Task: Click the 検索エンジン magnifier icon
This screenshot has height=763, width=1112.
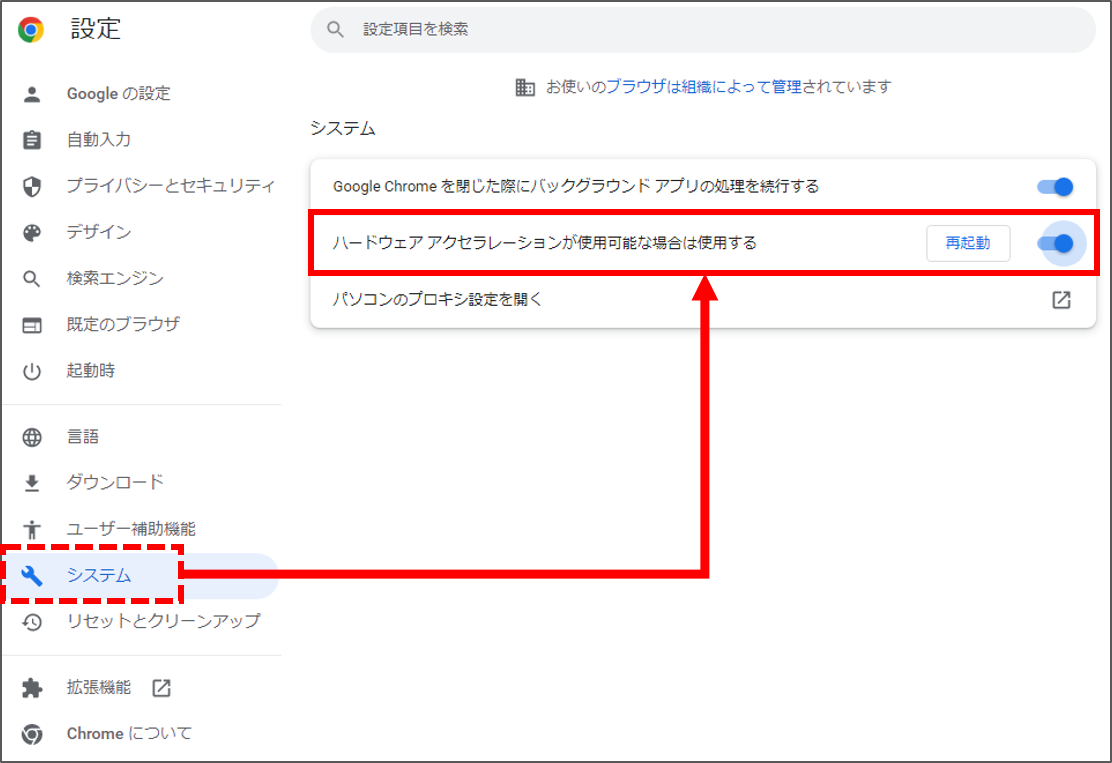Action: point(33,278)
